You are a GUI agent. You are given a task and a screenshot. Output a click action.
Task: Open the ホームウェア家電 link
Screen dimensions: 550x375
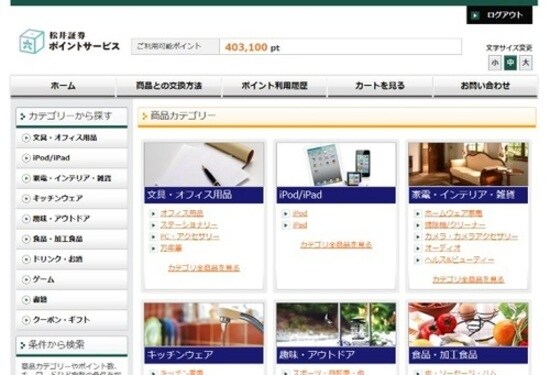[x=453, y=213]
